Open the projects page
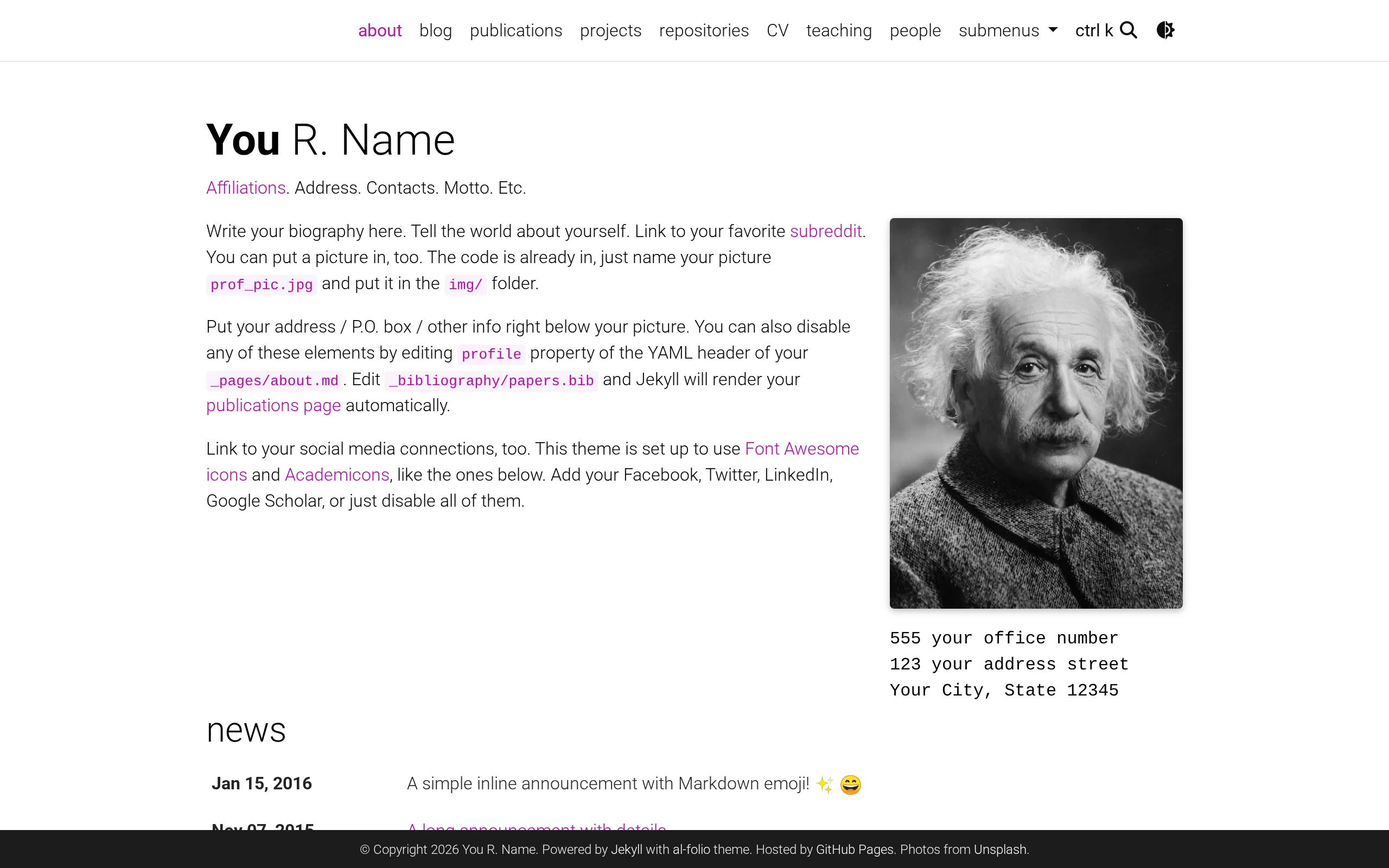 [611, 30]
